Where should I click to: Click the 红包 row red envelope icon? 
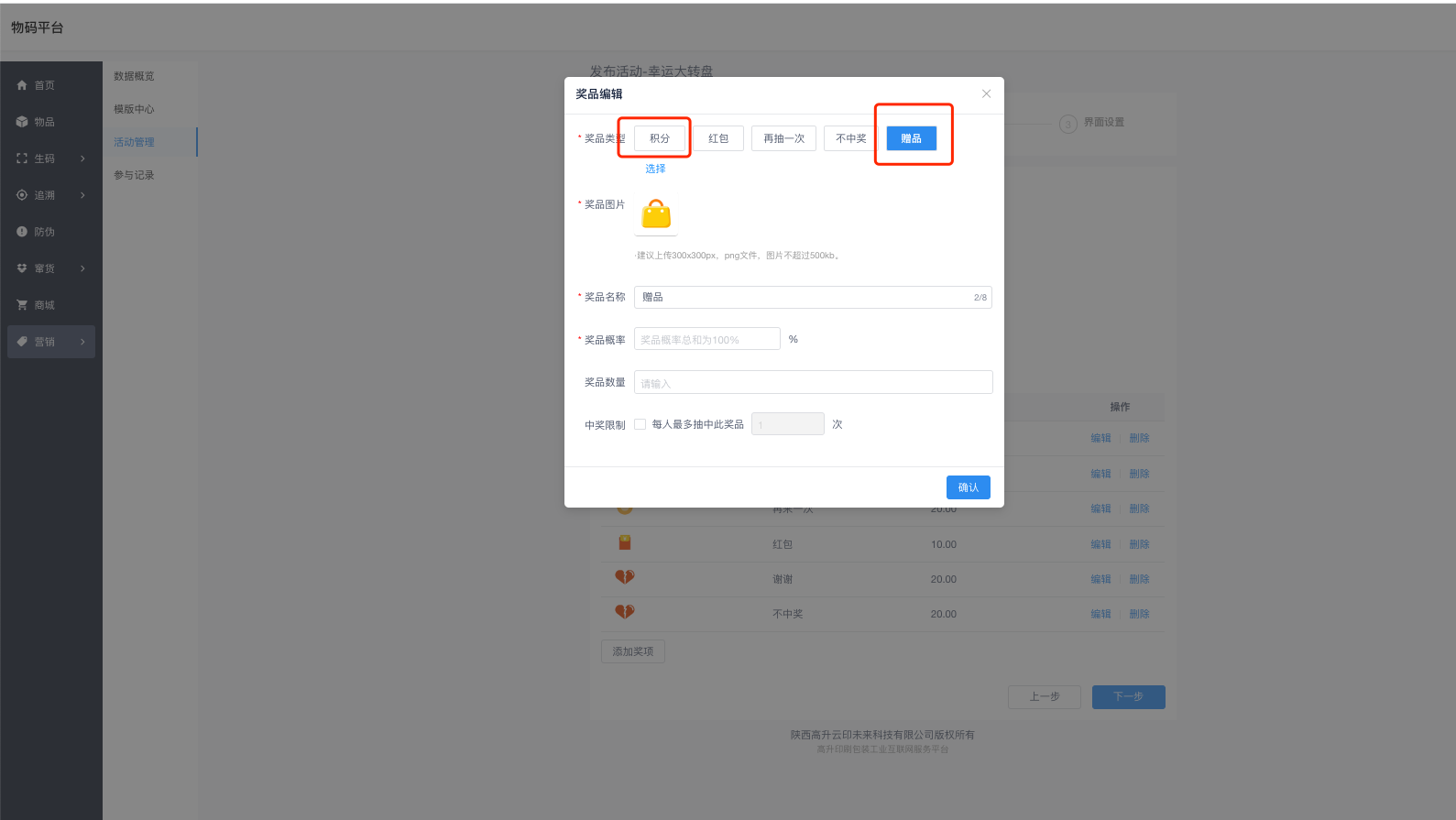coord(625,542)
